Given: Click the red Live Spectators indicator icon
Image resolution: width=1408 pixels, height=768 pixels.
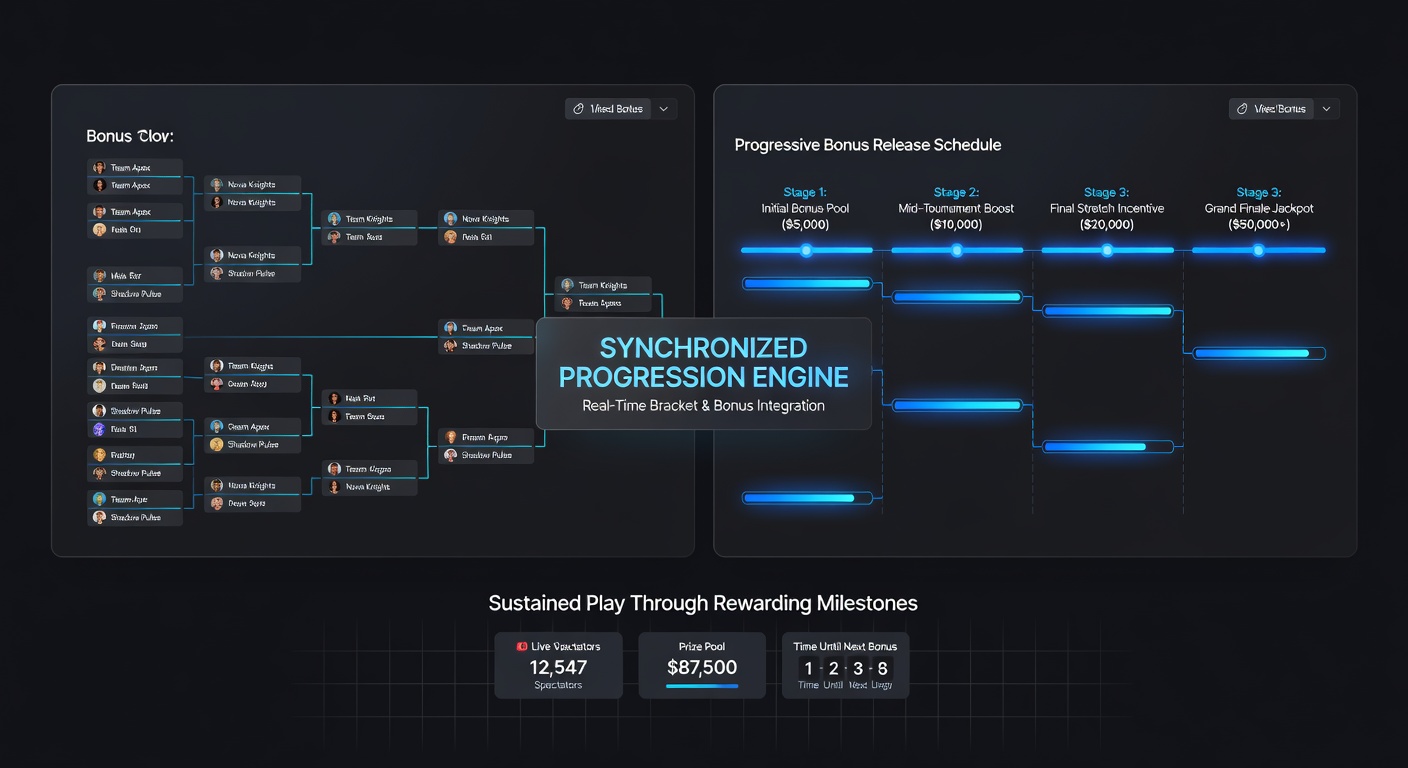Looking at the screenshot, I should point(522,647).
